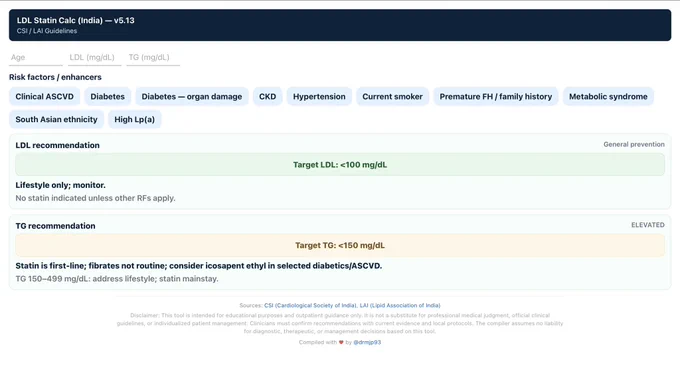Click the 'TG 150–499 mg/dL' note
Viewport: 680px width, 377px height.
[x=117, y=279]
